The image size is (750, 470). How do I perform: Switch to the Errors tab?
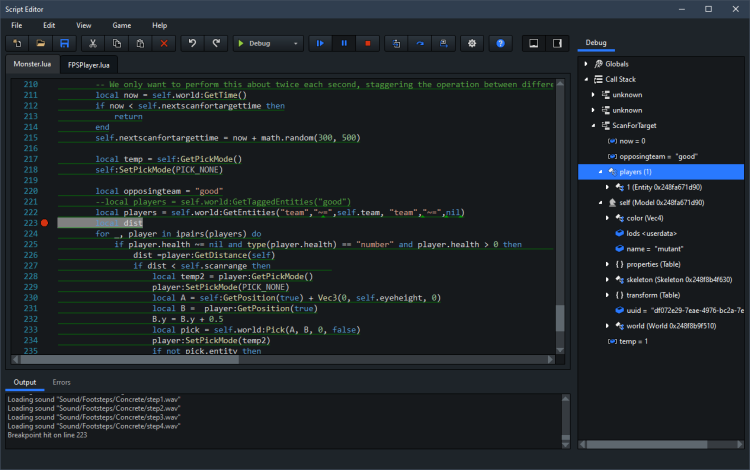[x=61, y=382]
